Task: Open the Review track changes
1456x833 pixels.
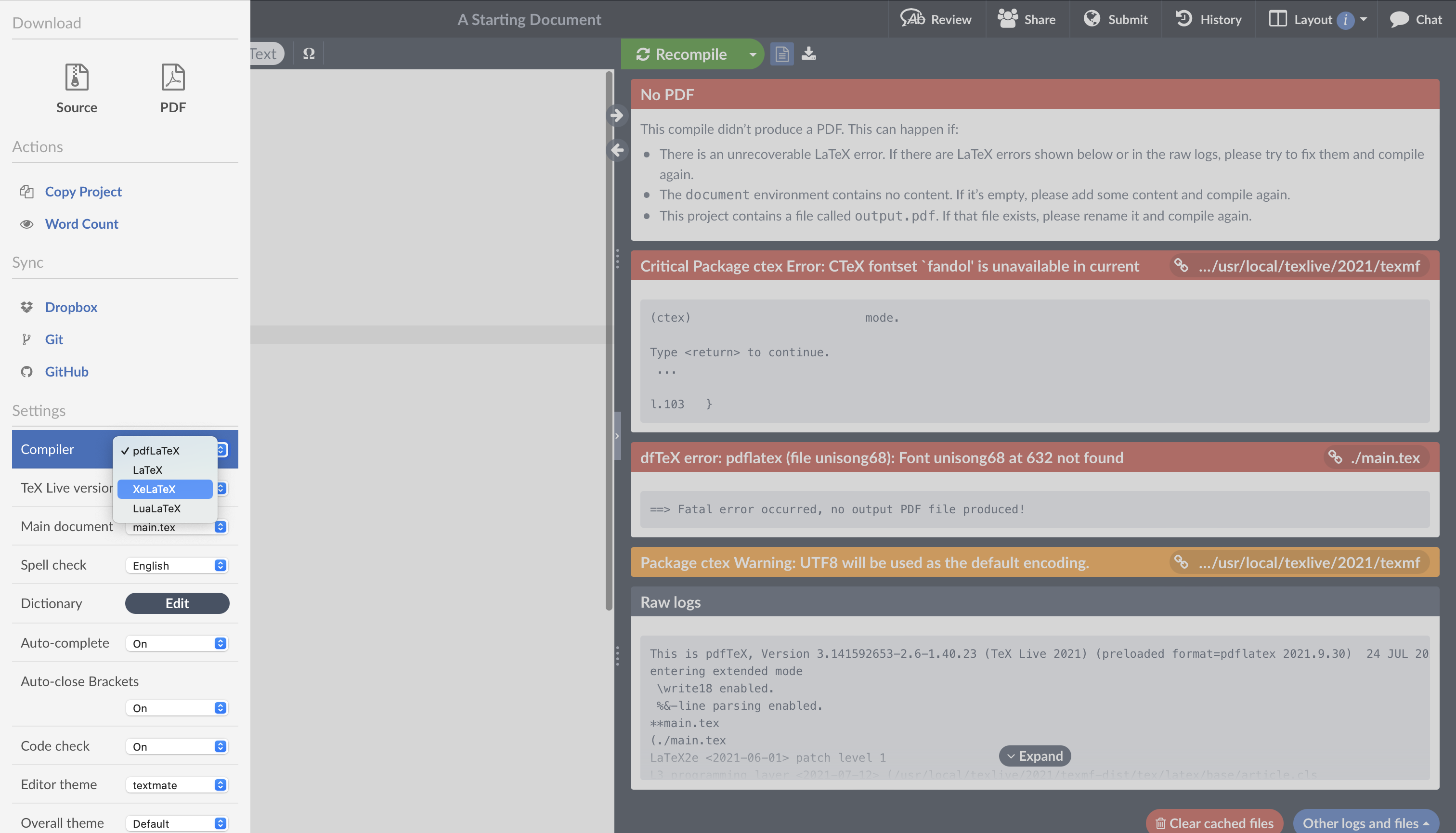Action: [x=936, y=19]
